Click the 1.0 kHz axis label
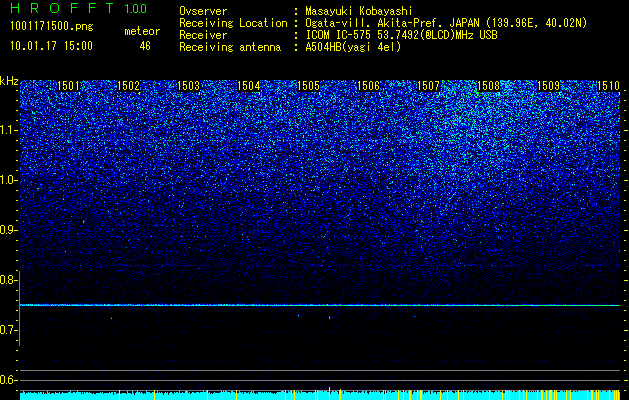Image resolution: width=629 pixels, height=400 pixels. 9,181
